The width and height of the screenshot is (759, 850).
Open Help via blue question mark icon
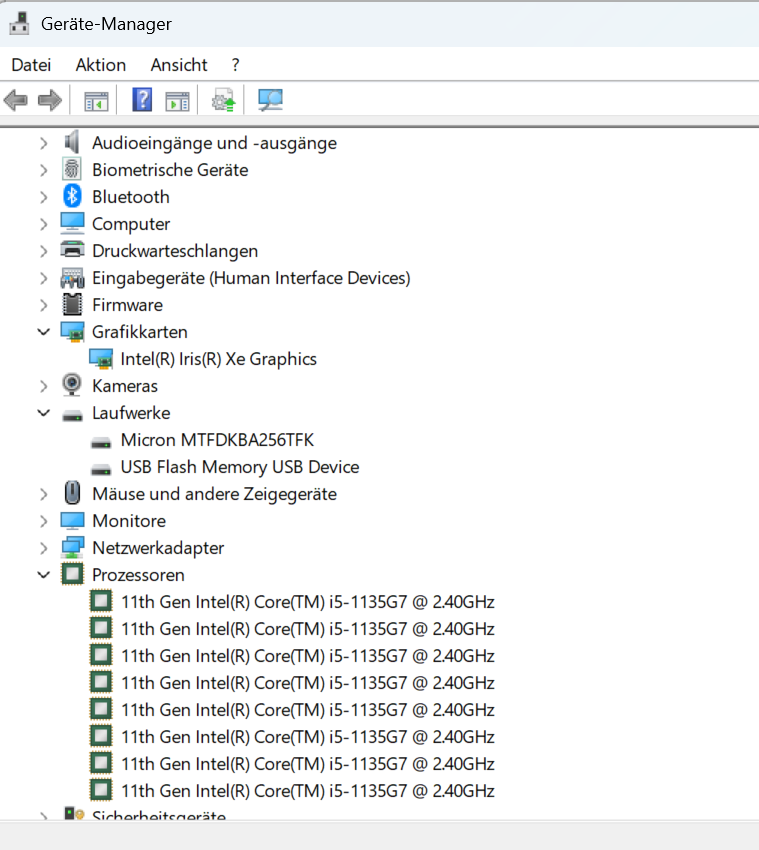(x=142, y=100)
